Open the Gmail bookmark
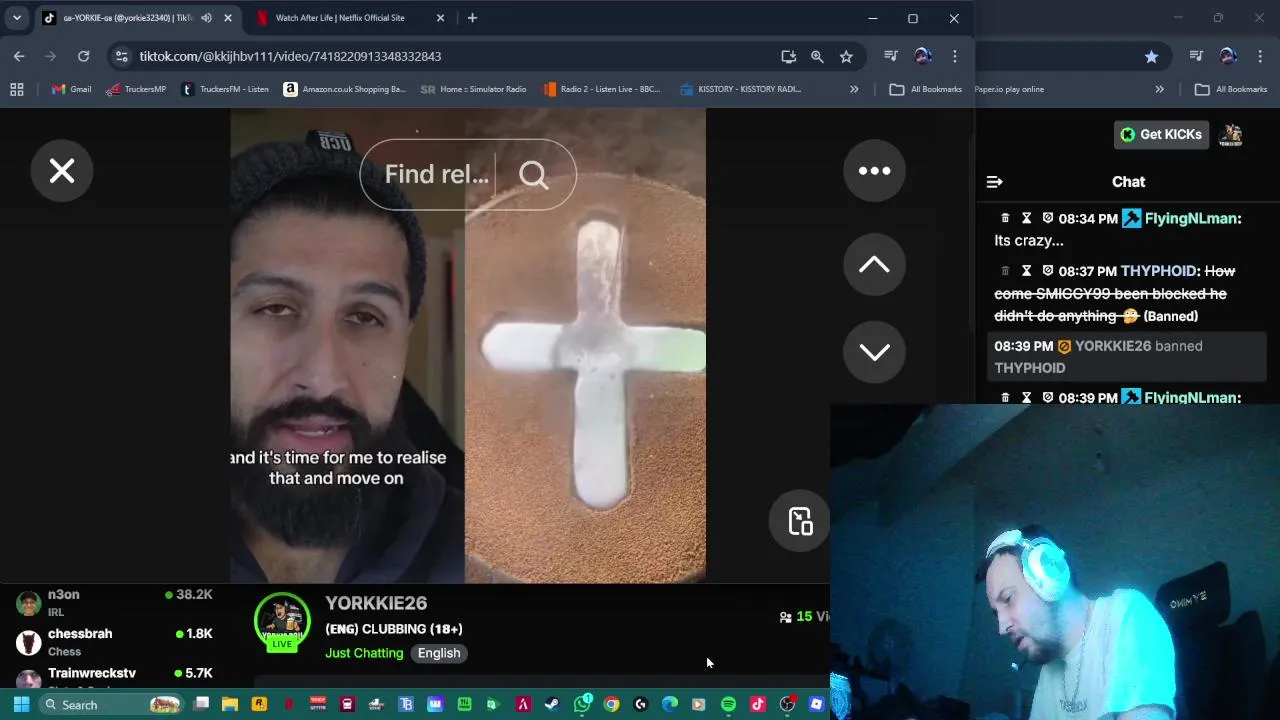1280x720 pixels. pyautogui.click(x=71, y=89)
